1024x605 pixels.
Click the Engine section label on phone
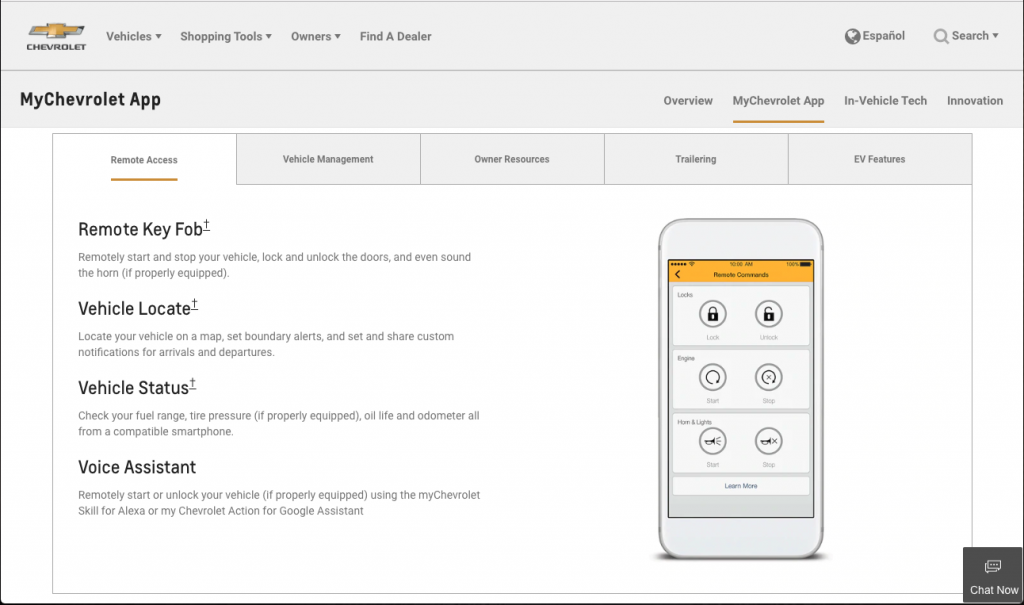click(x=686, y=358)
